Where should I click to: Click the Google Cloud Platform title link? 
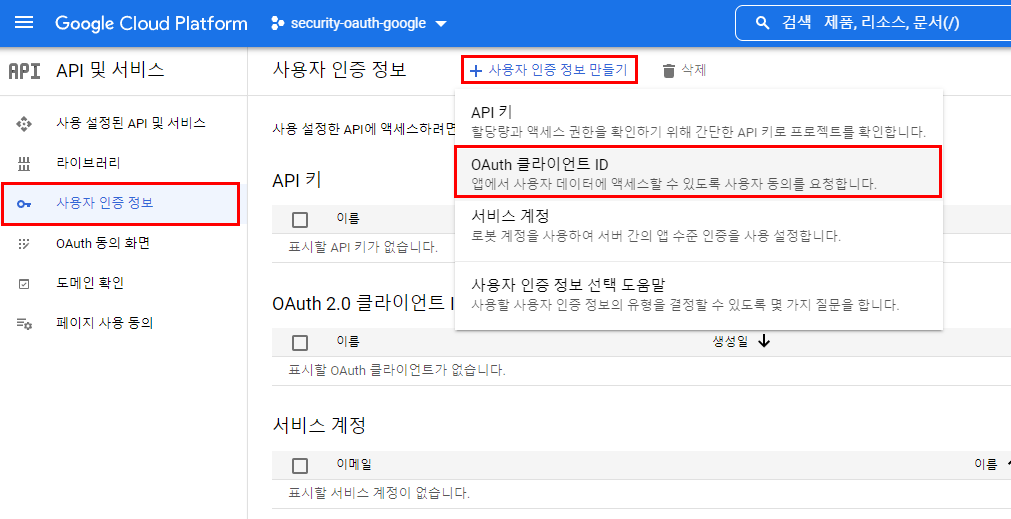tap(151, 24)
